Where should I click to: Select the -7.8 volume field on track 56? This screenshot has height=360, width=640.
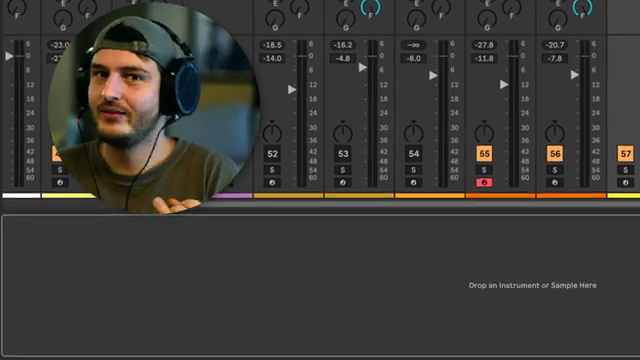[x=555, y=58]
